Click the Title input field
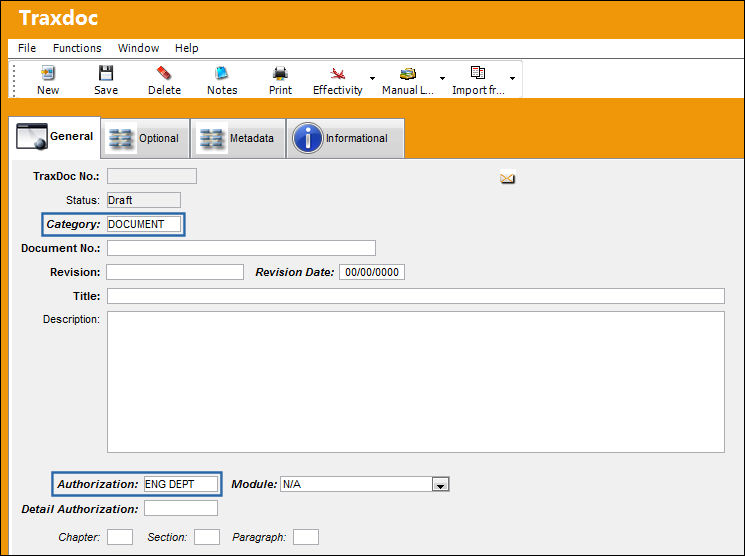This screenshot has height=556, width=745. pyautogui.click(x=415, y=296)
